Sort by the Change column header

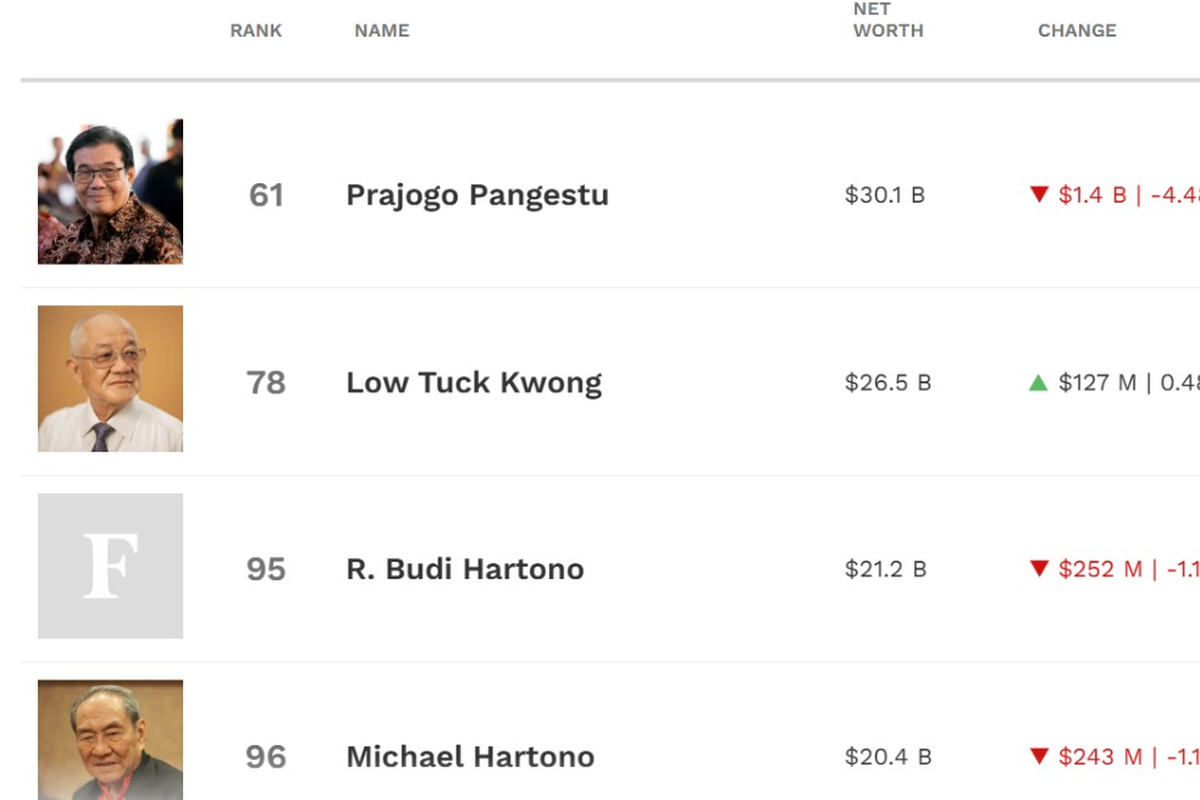(x=1077, y=31)
